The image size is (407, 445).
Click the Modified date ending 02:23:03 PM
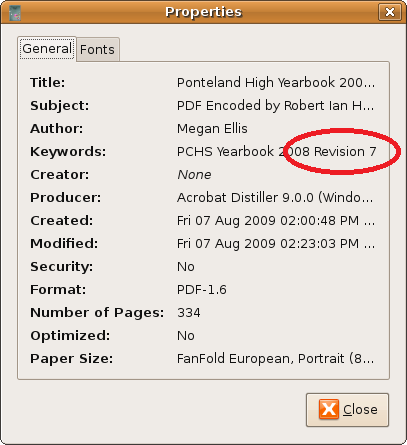click(x=276, y=244)
